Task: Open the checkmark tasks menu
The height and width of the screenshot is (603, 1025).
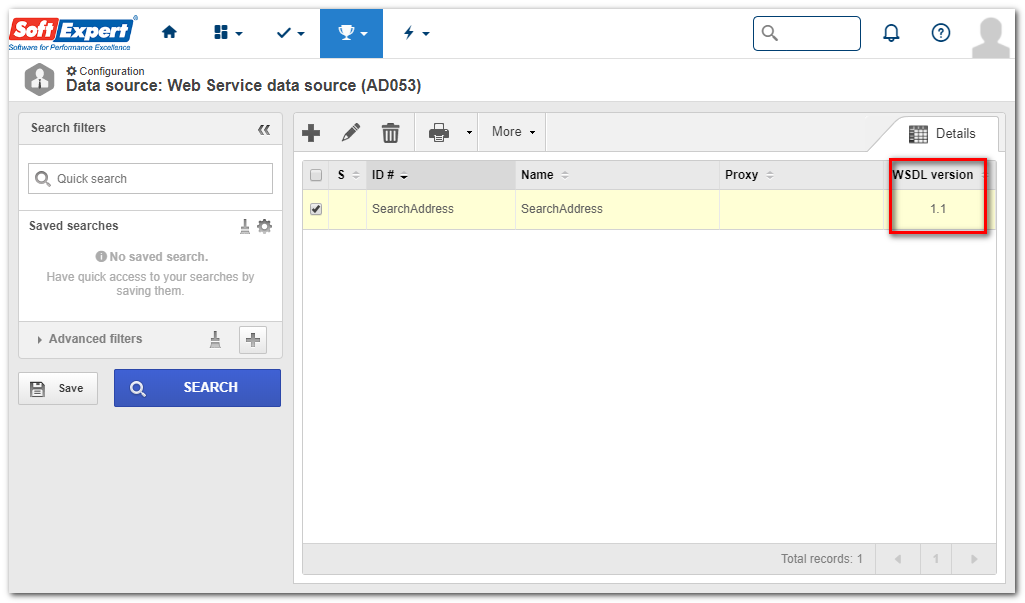Action: click(x=290, y=33)
